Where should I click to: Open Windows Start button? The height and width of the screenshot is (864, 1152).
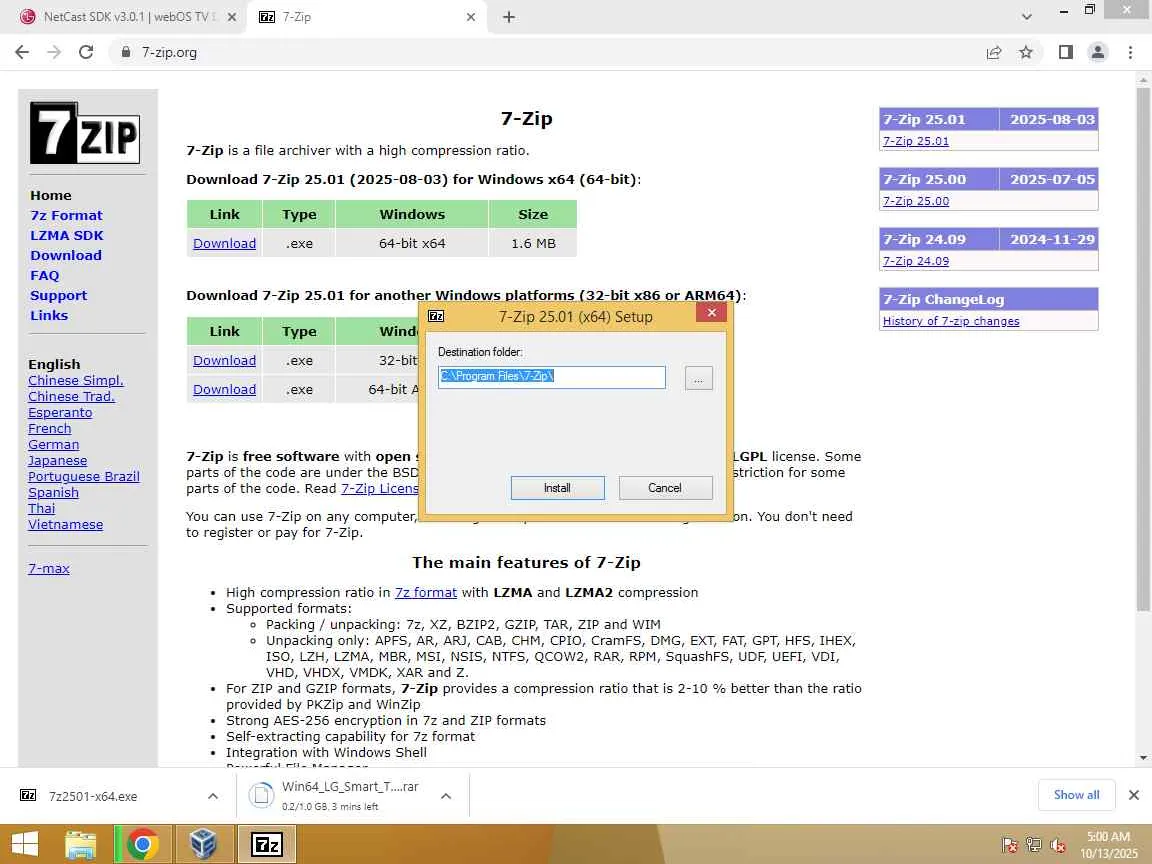tap(24, 845)
